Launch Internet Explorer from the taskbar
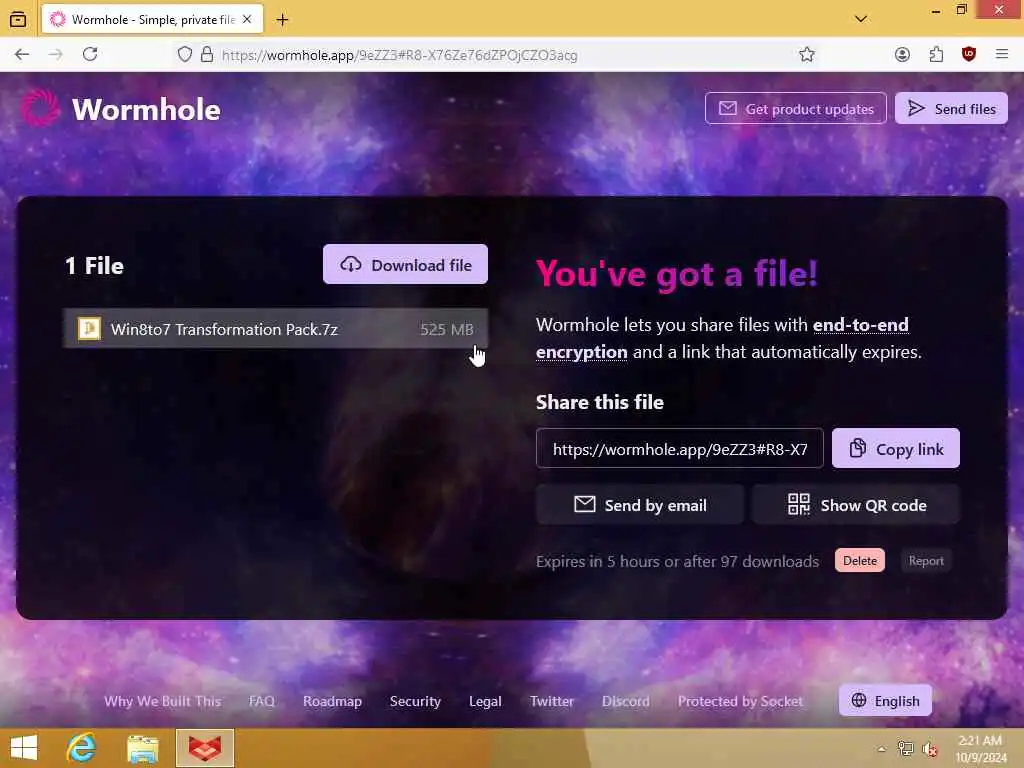This screenshot has height=768, width=1024. tap(82, 748)
